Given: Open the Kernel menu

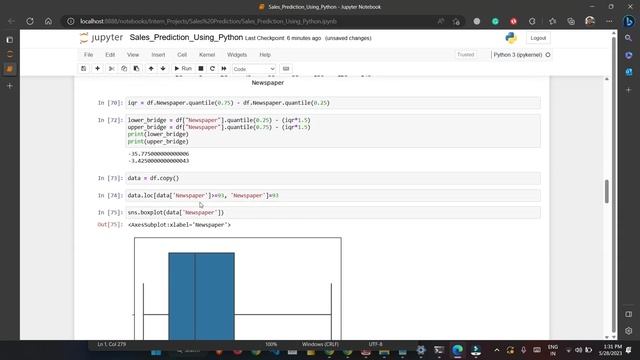Looking at the screenshot, I should pyautogui.click(x=207, y=55).
